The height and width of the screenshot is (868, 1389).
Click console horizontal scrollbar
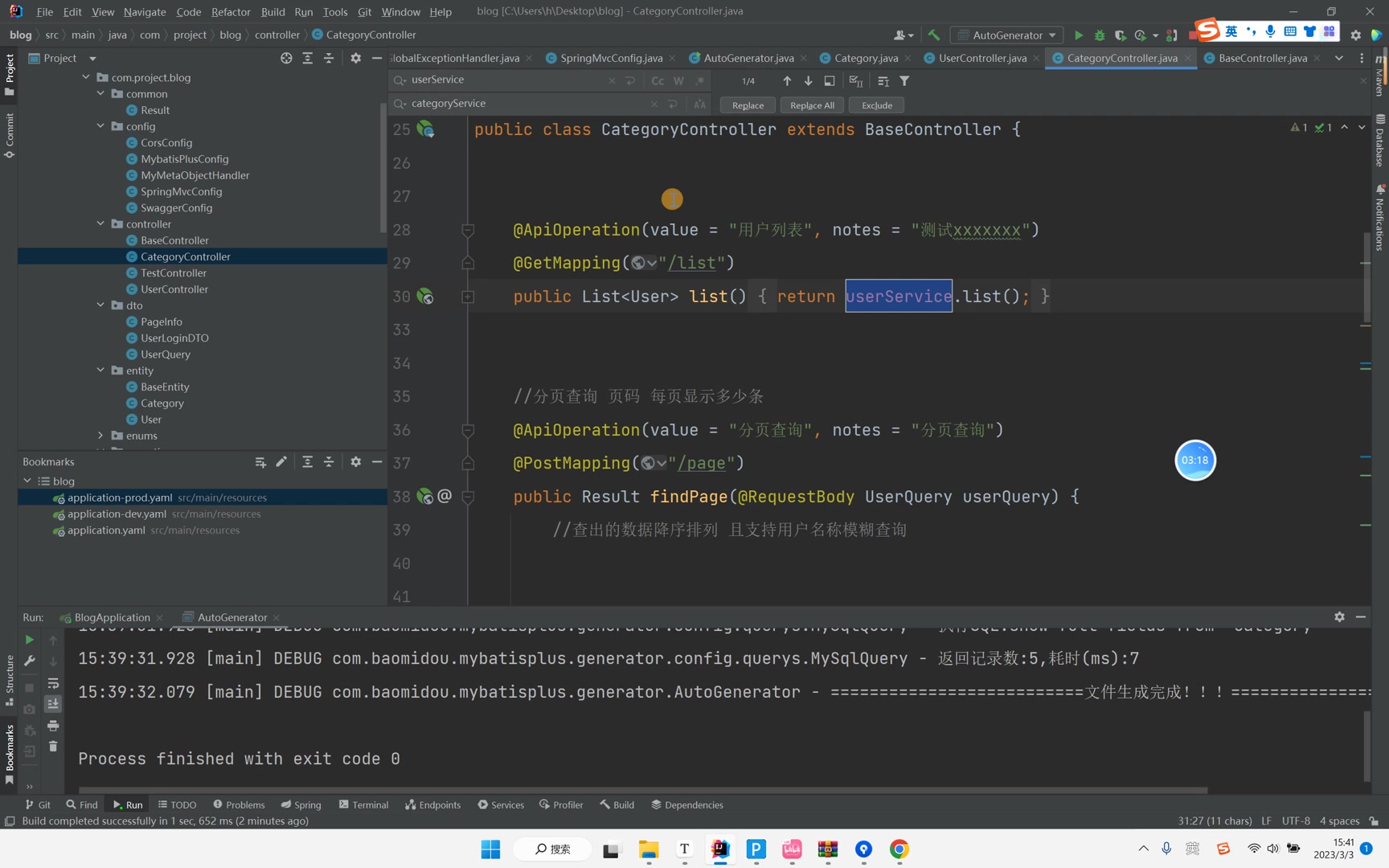643,789
